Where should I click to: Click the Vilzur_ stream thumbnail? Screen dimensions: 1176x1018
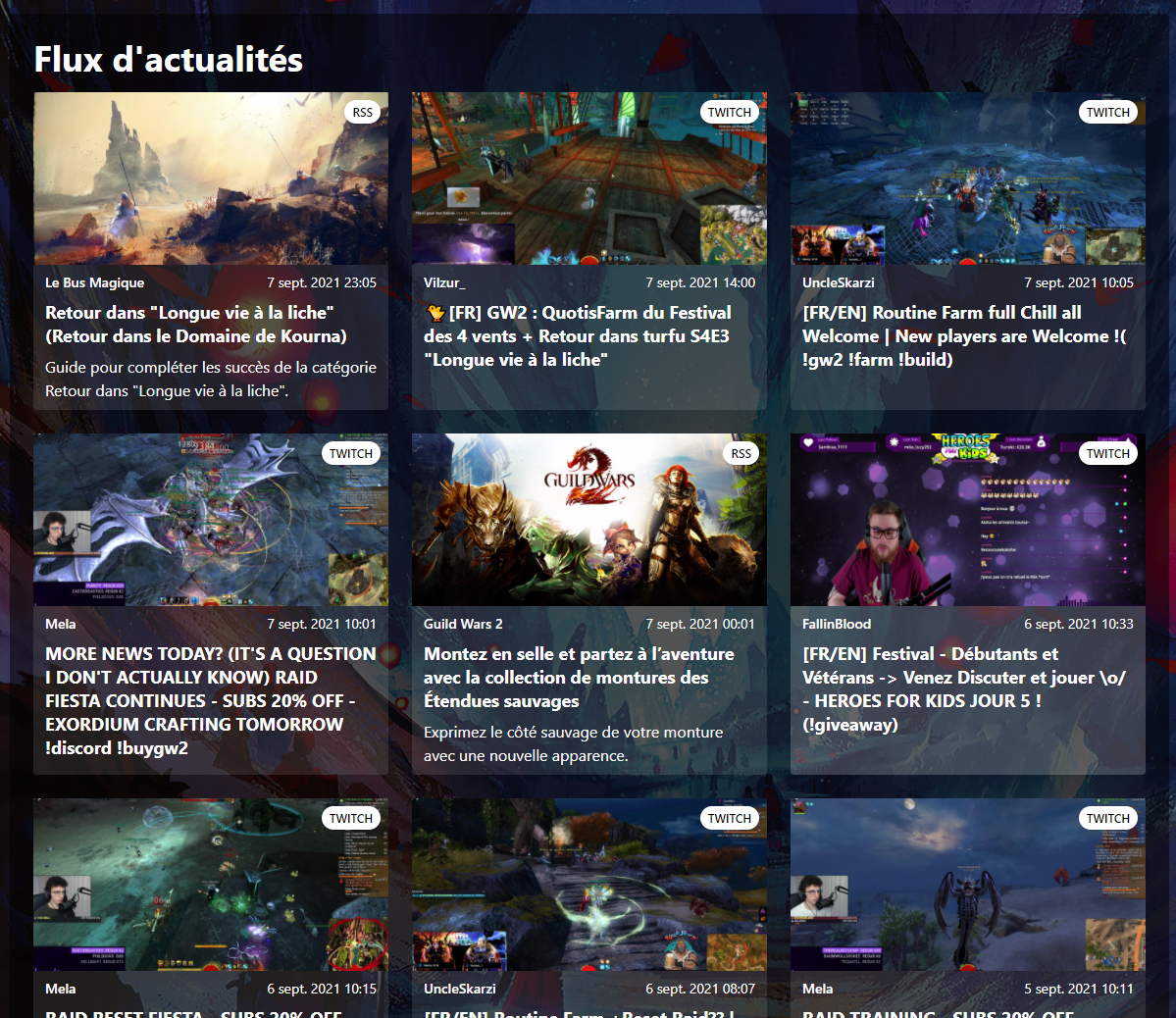588,178
